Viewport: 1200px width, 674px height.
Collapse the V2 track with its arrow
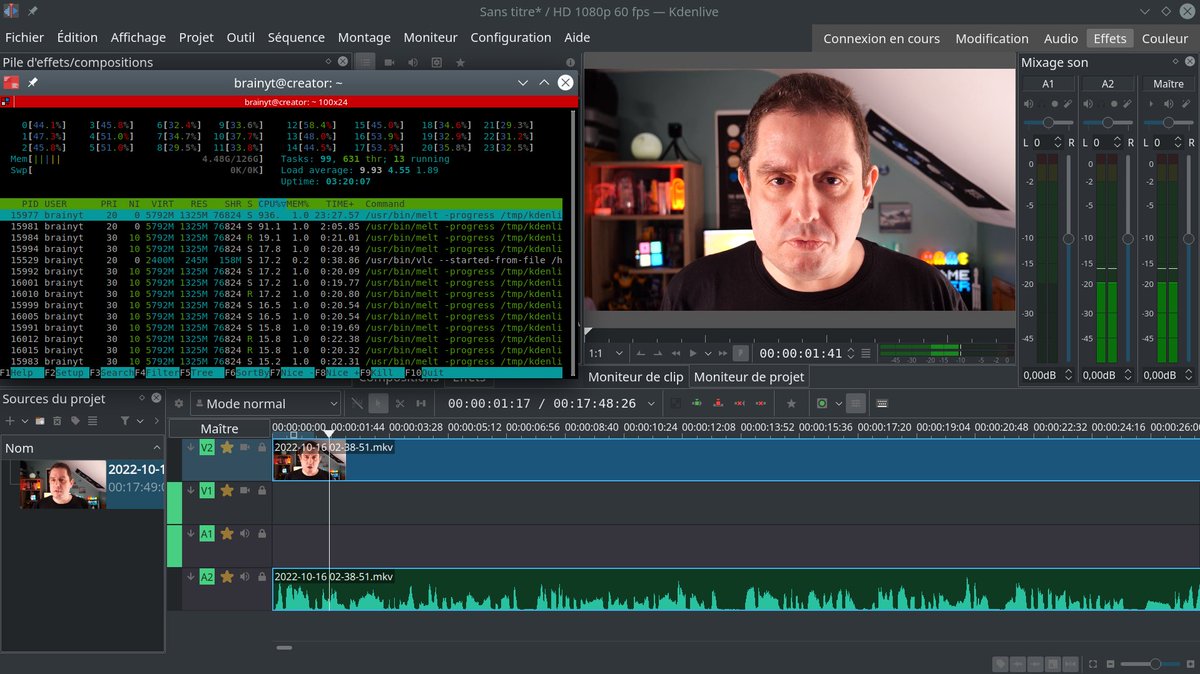191,447
